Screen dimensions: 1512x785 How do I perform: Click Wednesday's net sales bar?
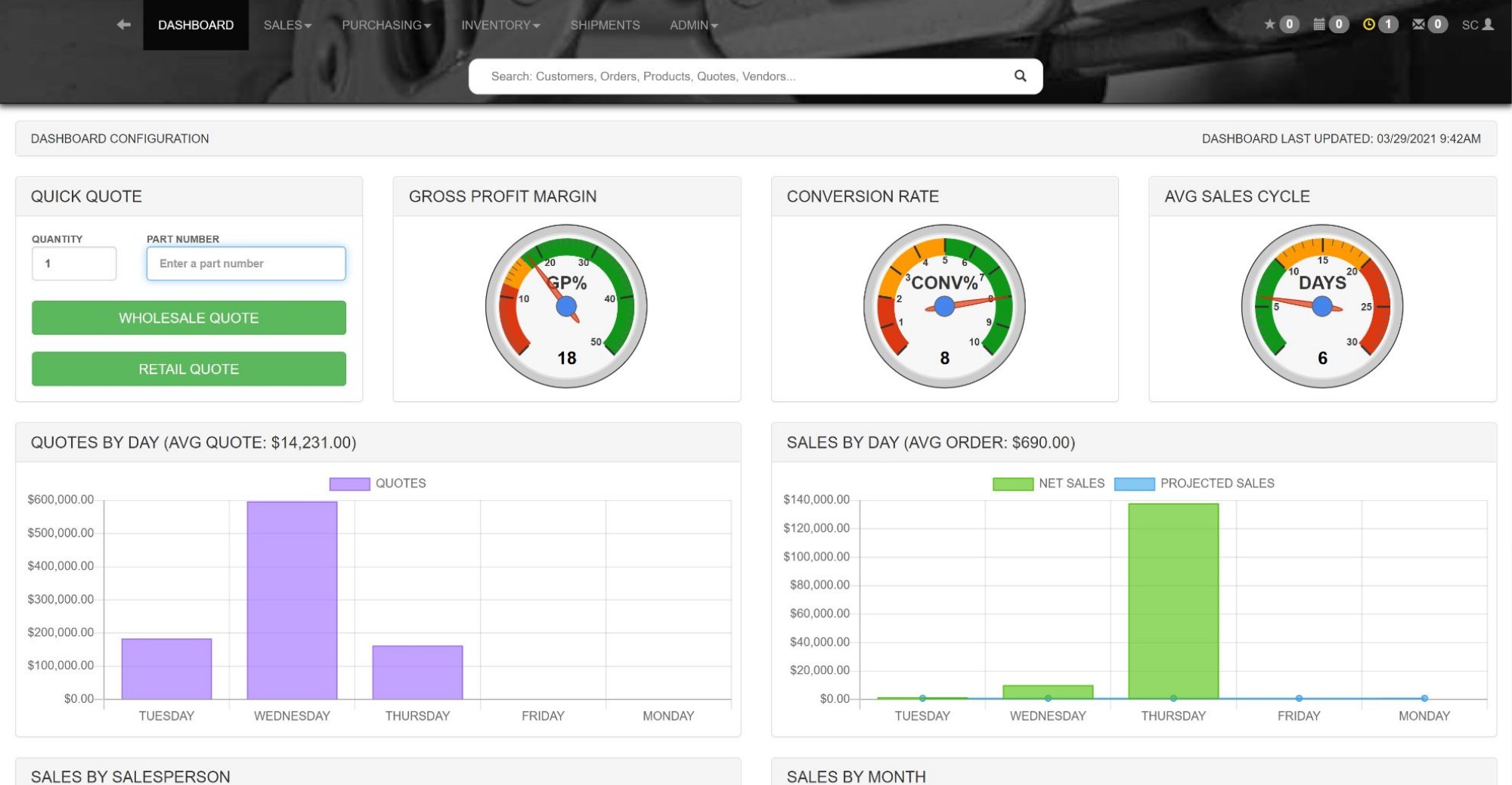[x=1048, y=691]
